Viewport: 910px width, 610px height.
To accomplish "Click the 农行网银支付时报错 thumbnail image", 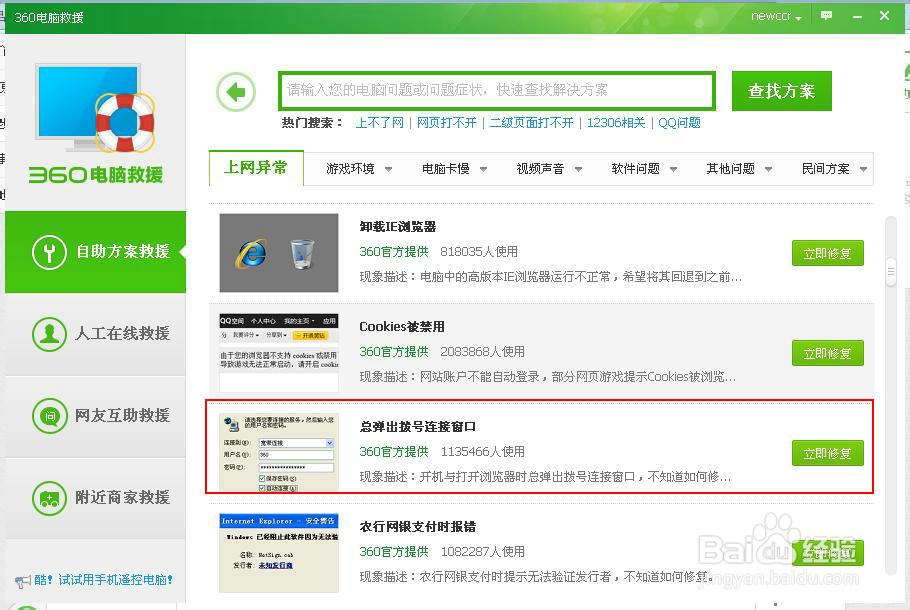I will tap(279, 553).
